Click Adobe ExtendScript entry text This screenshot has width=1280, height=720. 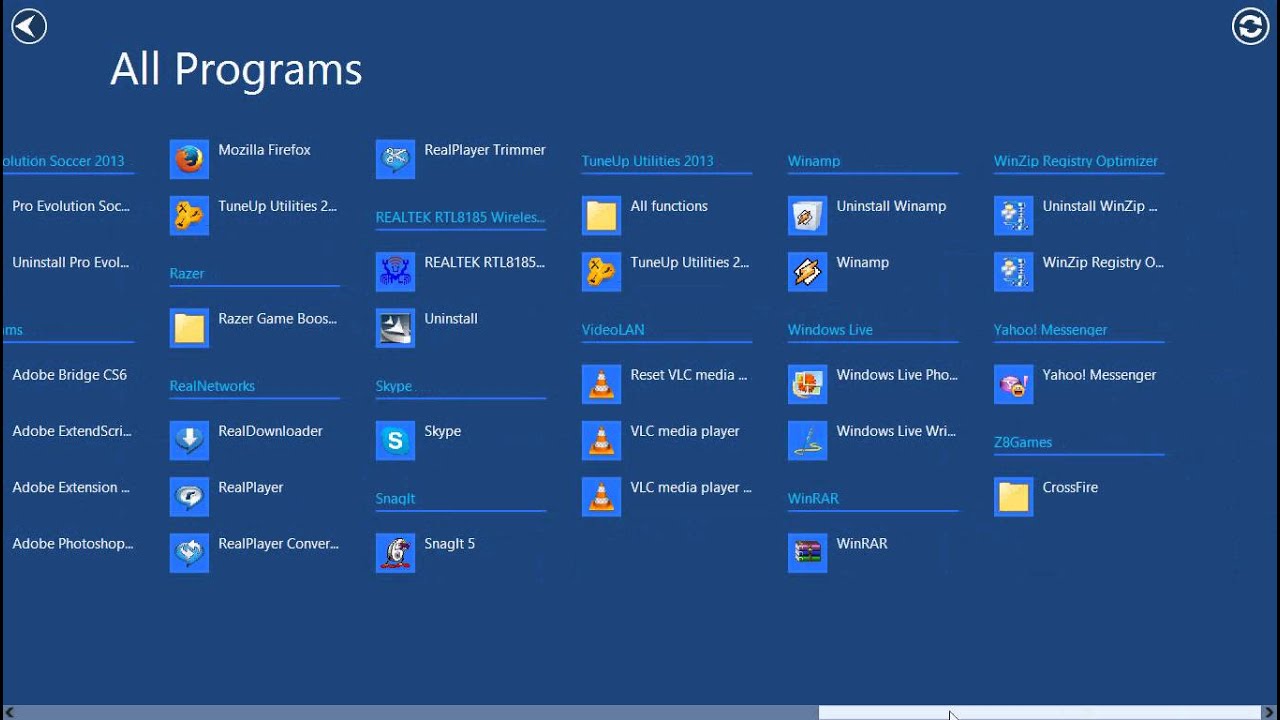point(72,431)
